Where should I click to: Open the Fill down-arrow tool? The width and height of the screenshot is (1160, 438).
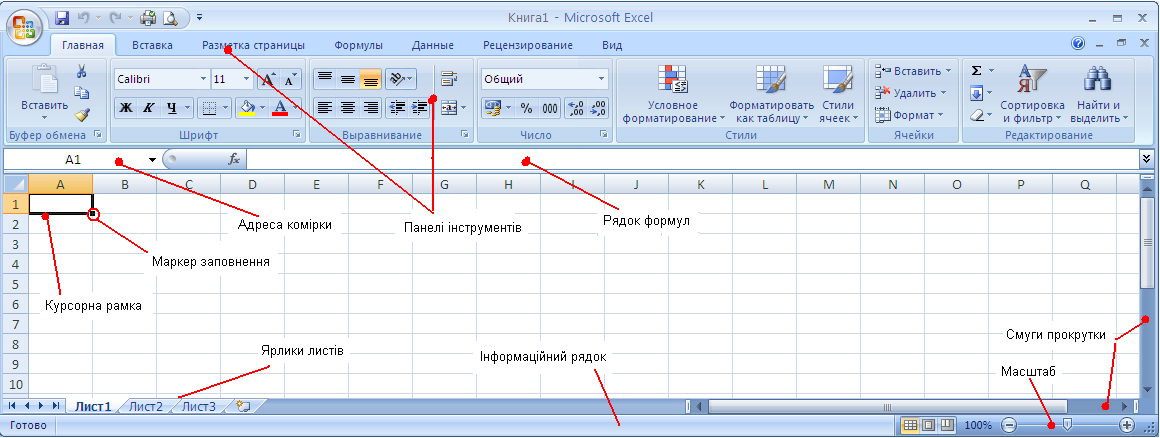tap(977, 93)
